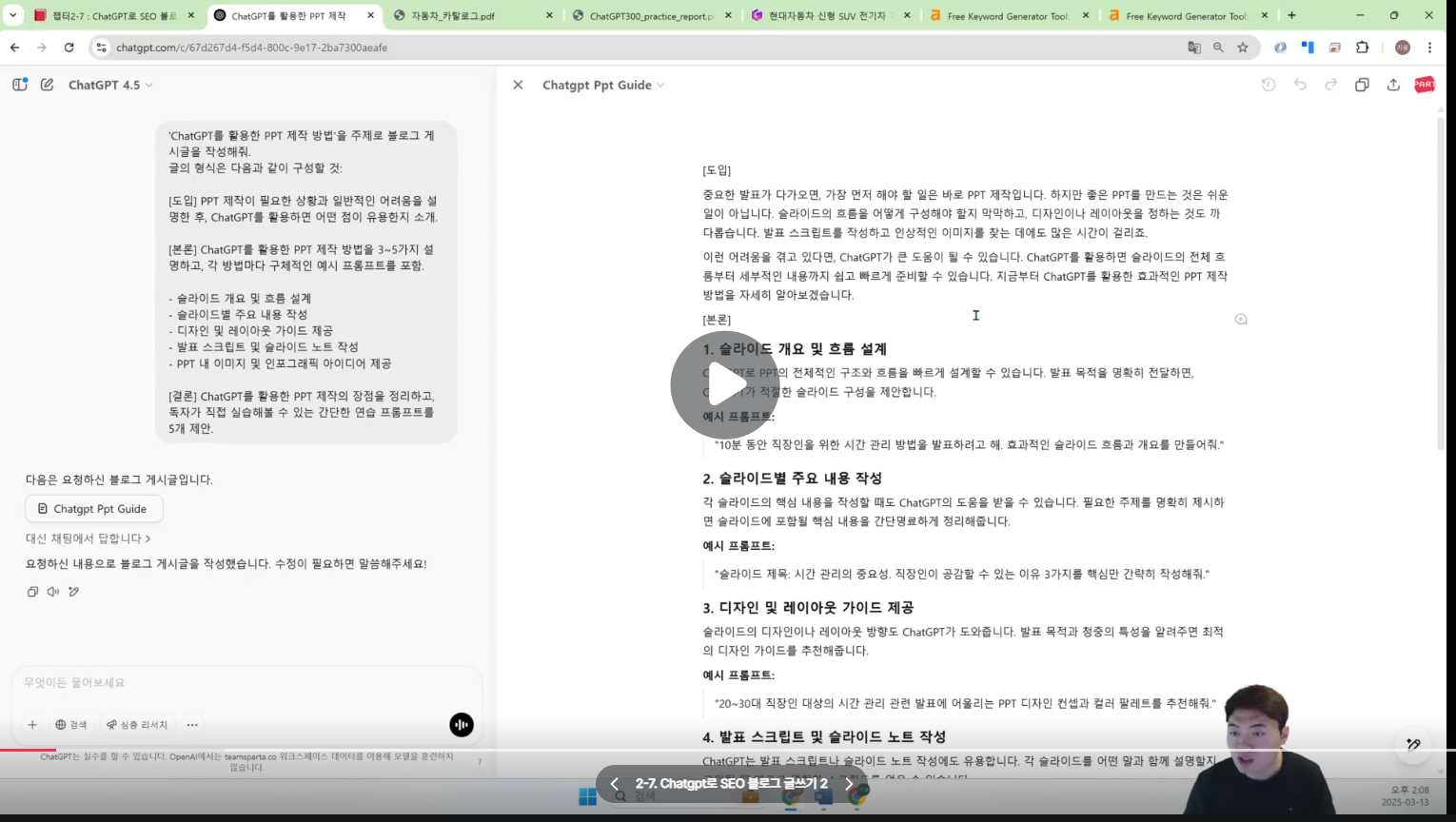Enable the 검색 search tool button
This screenshot has width=1456, height=822.
[71, 725]
